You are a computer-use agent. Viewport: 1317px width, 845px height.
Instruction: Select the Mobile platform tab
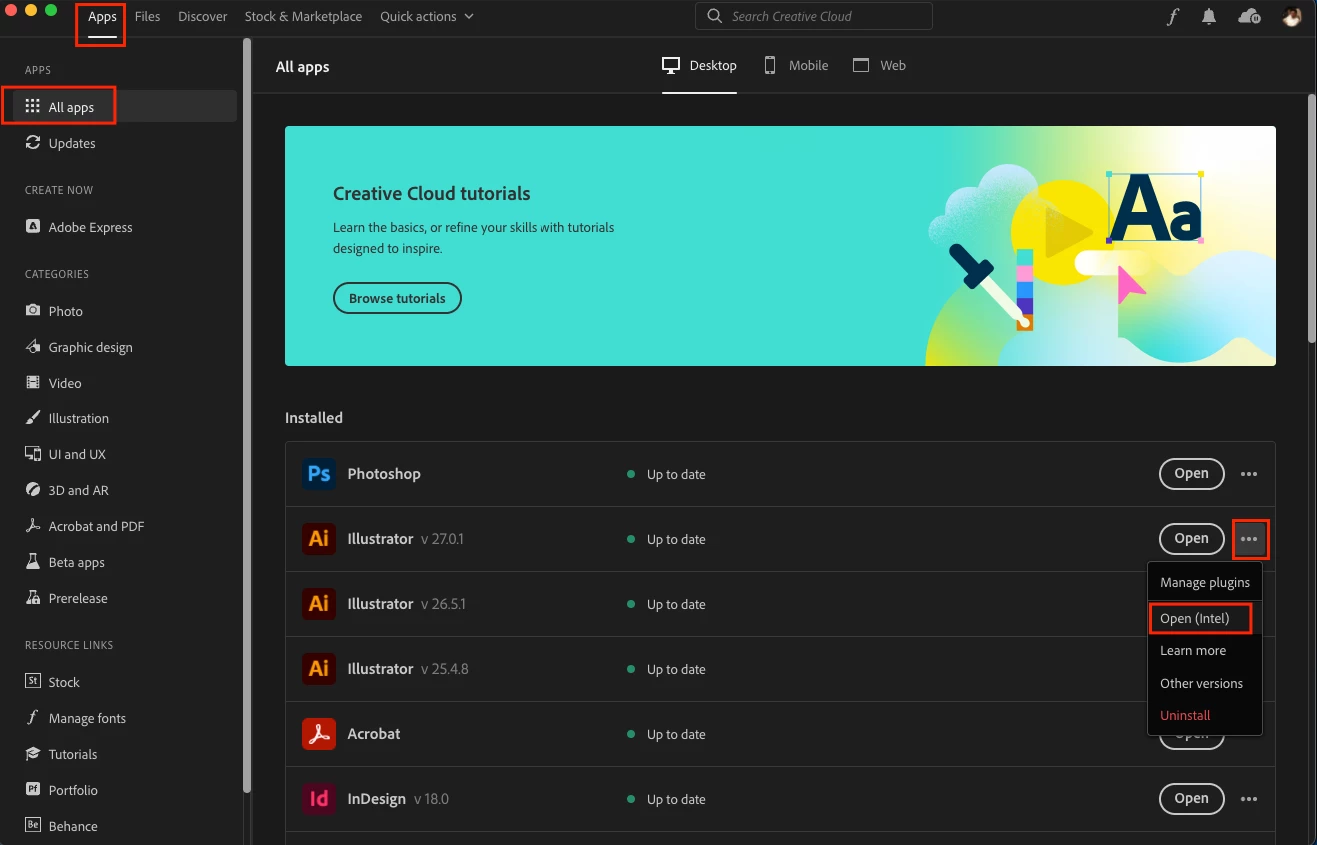[x=796, y=66]
